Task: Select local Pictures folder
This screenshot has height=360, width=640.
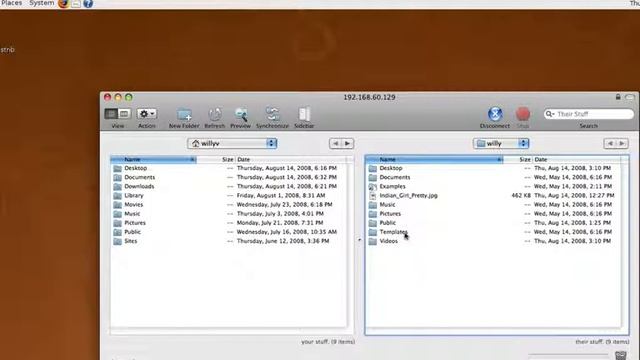Action: tap(135, 223)
